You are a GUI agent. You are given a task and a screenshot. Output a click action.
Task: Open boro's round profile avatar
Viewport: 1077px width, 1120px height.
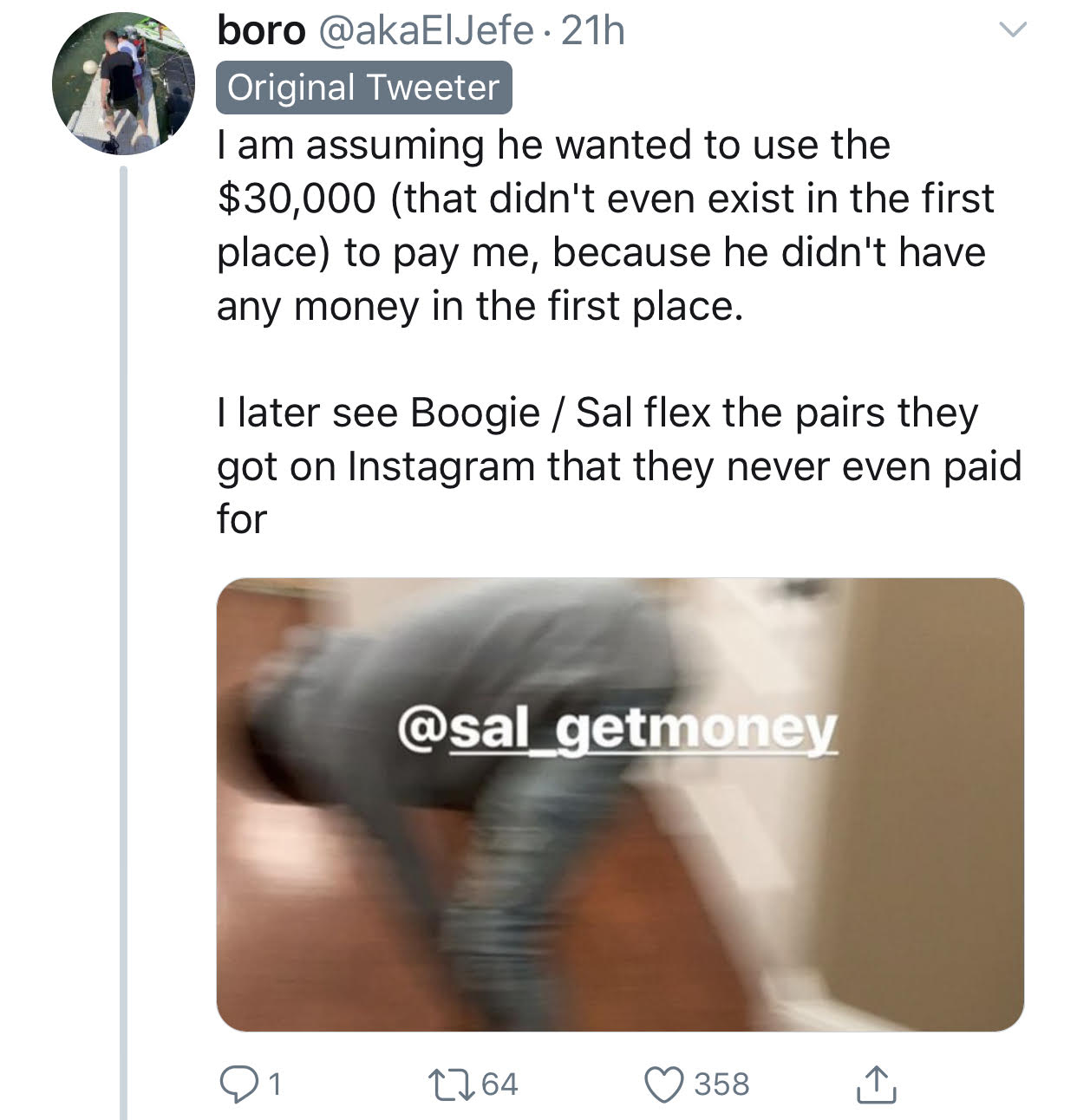click(123, 83)
